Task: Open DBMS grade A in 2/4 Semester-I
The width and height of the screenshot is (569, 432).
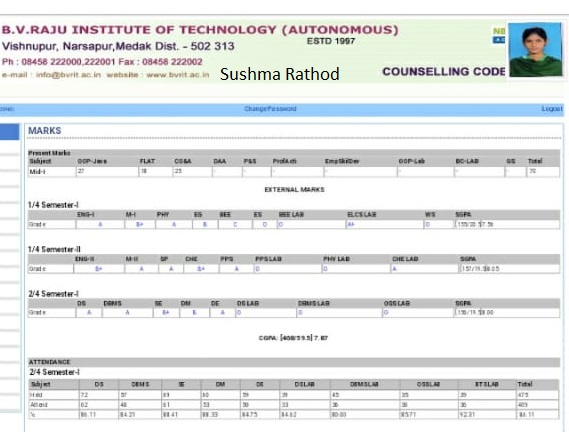Action: (127, 312)
